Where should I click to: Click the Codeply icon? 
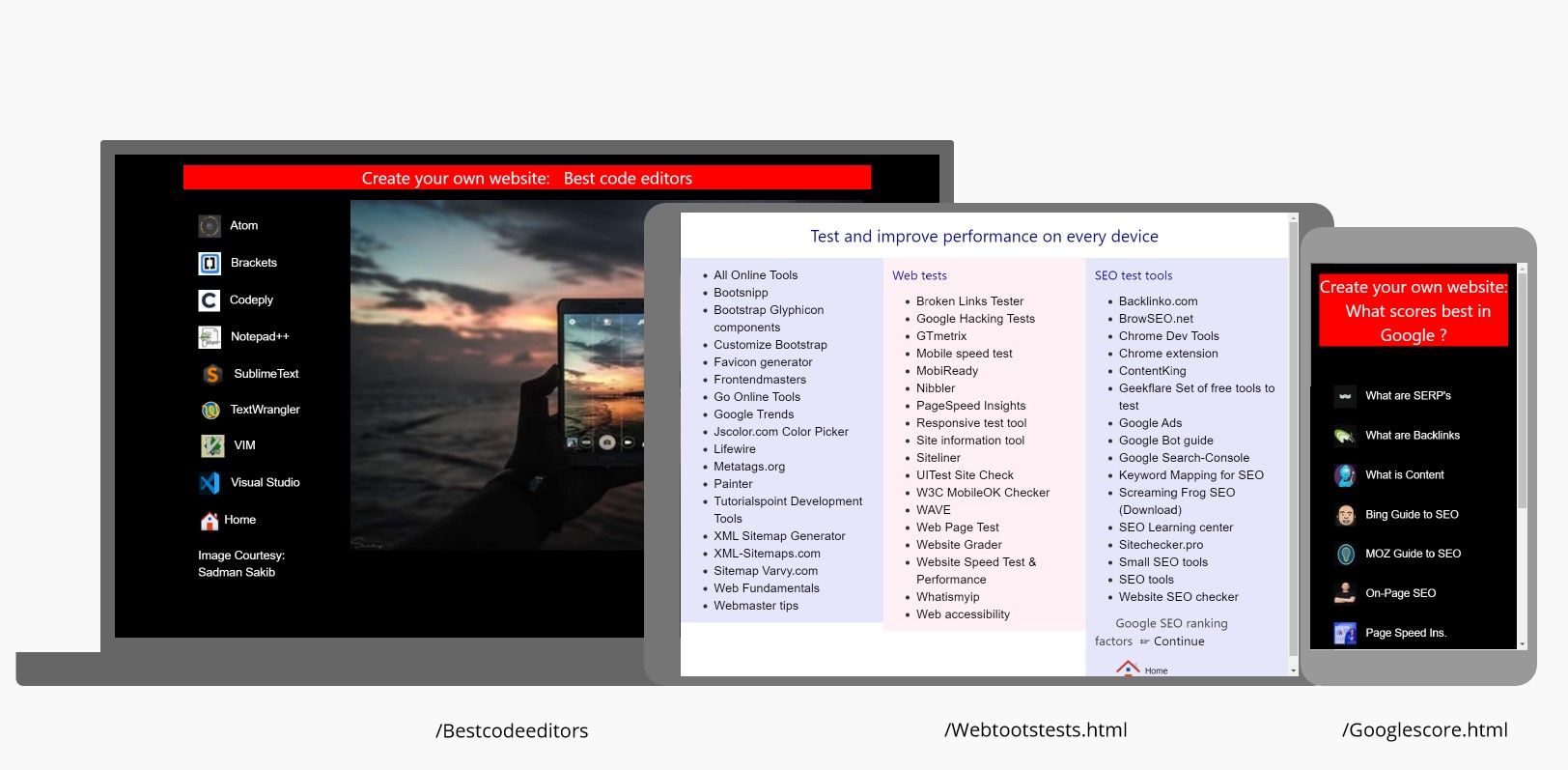(x=210, y=300)
